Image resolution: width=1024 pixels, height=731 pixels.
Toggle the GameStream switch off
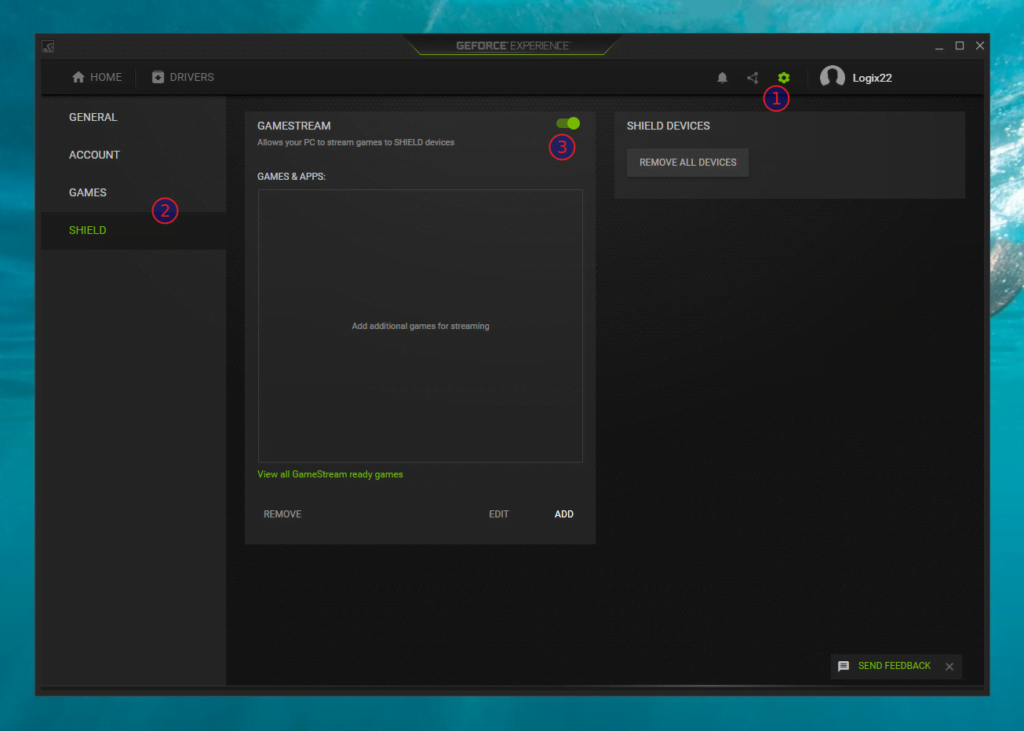pos(568,123)
